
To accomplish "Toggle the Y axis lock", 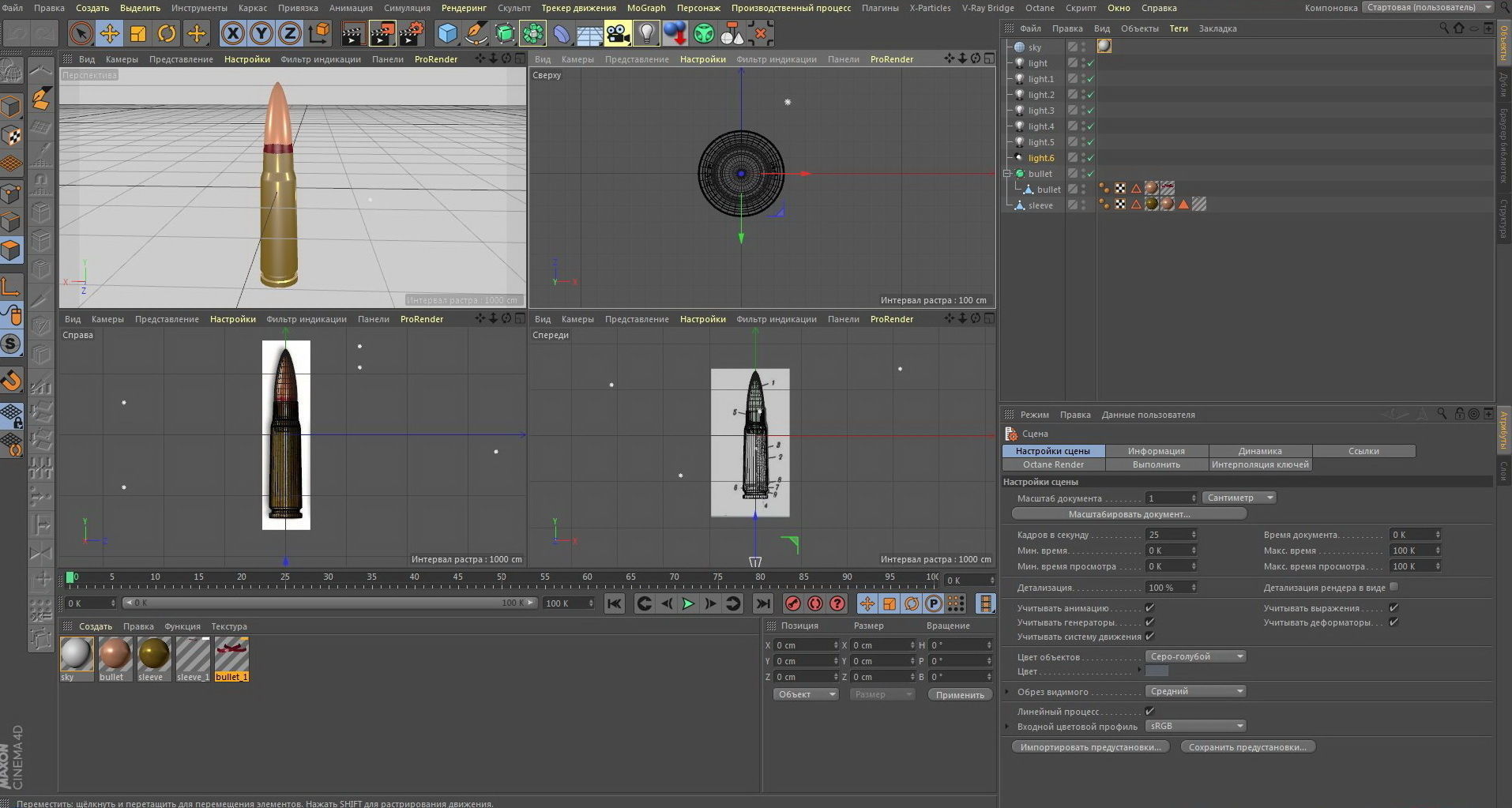I will (x=261, y=33).
